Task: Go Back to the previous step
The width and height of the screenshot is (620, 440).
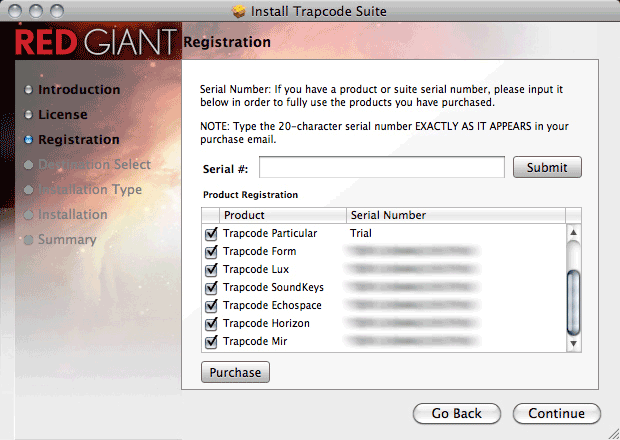Action: click(457, 413)
